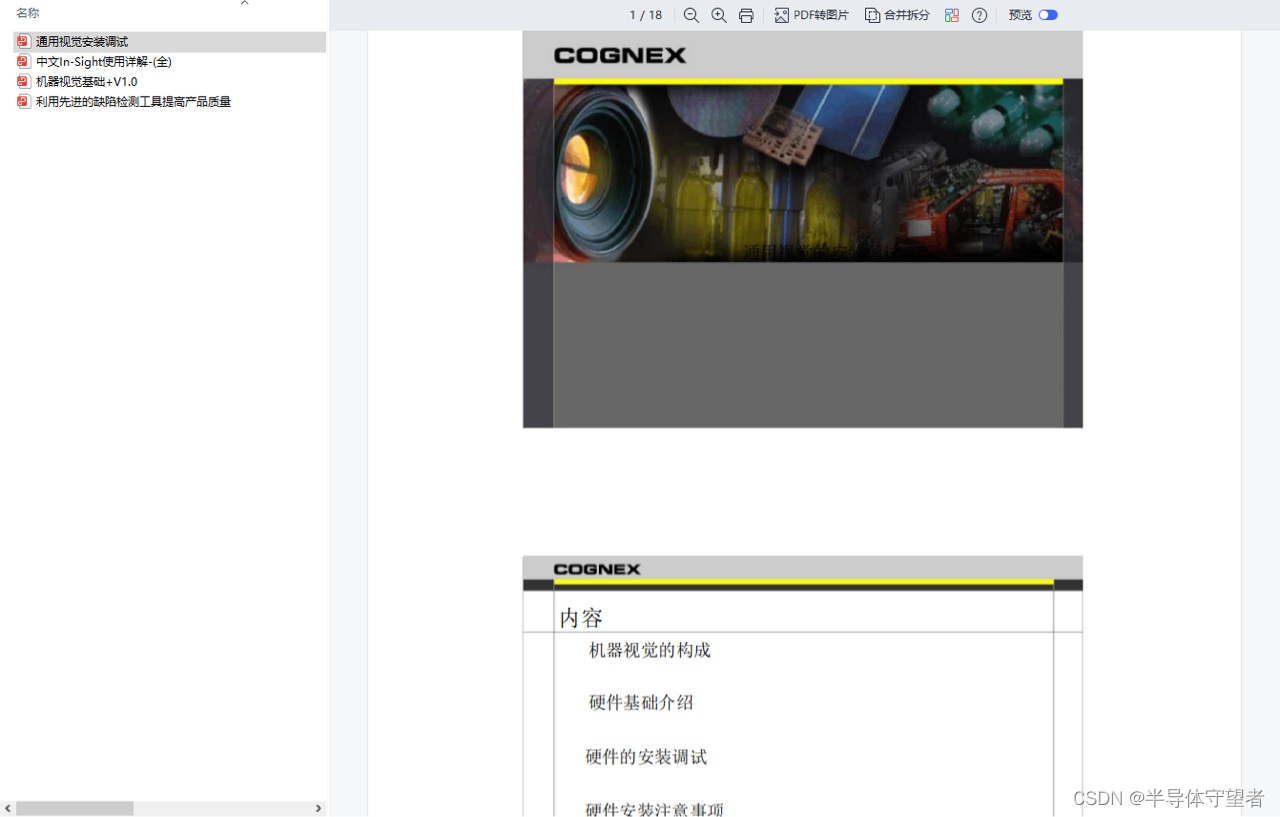Click the sort chevron above file list
This screenshot has width=1280, height=817.
(244, 3)
